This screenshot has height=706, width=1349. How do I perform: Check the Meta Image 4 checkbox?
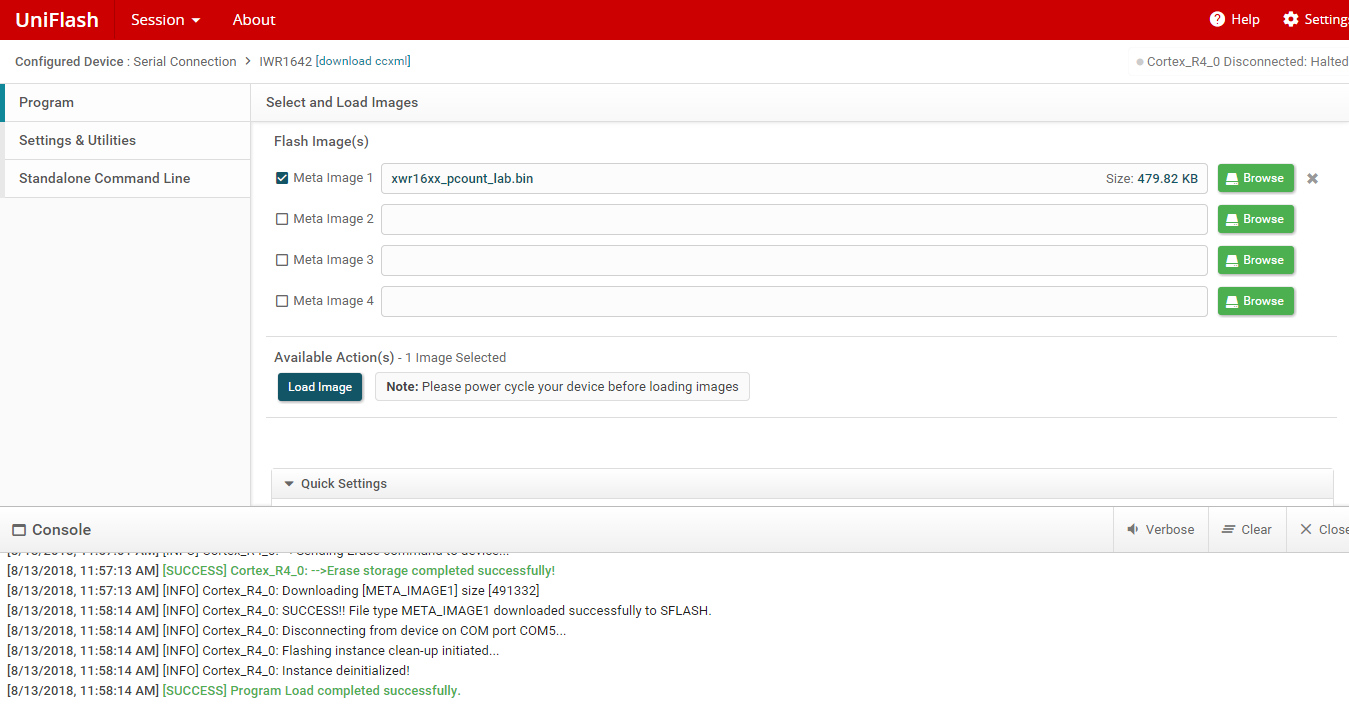pos(282,301)
